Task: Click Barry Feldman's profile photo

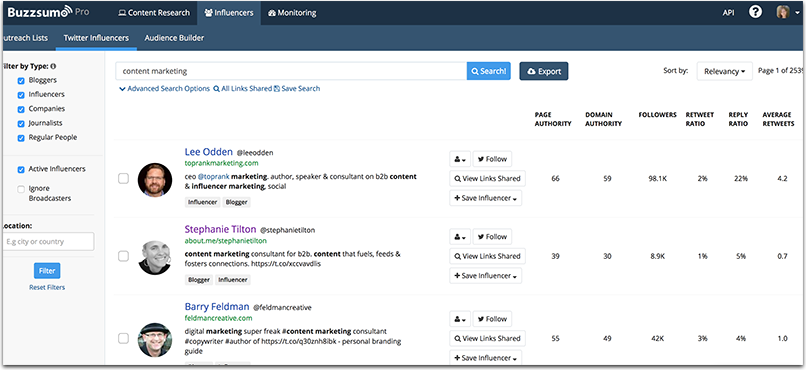Action: pyautogui.click(x=155, y=340)
